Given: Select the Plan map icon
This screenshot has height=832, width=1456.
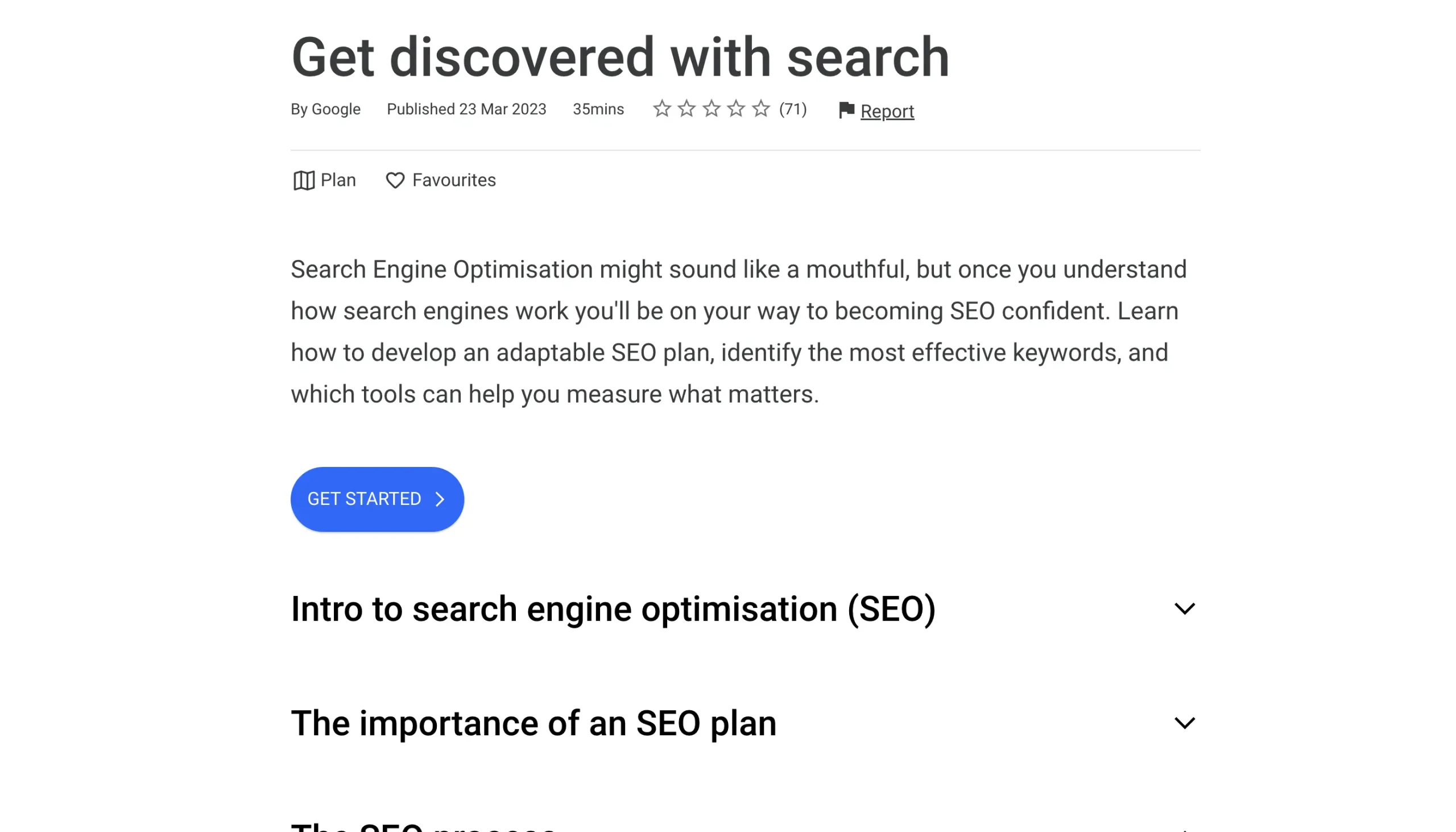Looking at the screenshot, I should (304, 180).
